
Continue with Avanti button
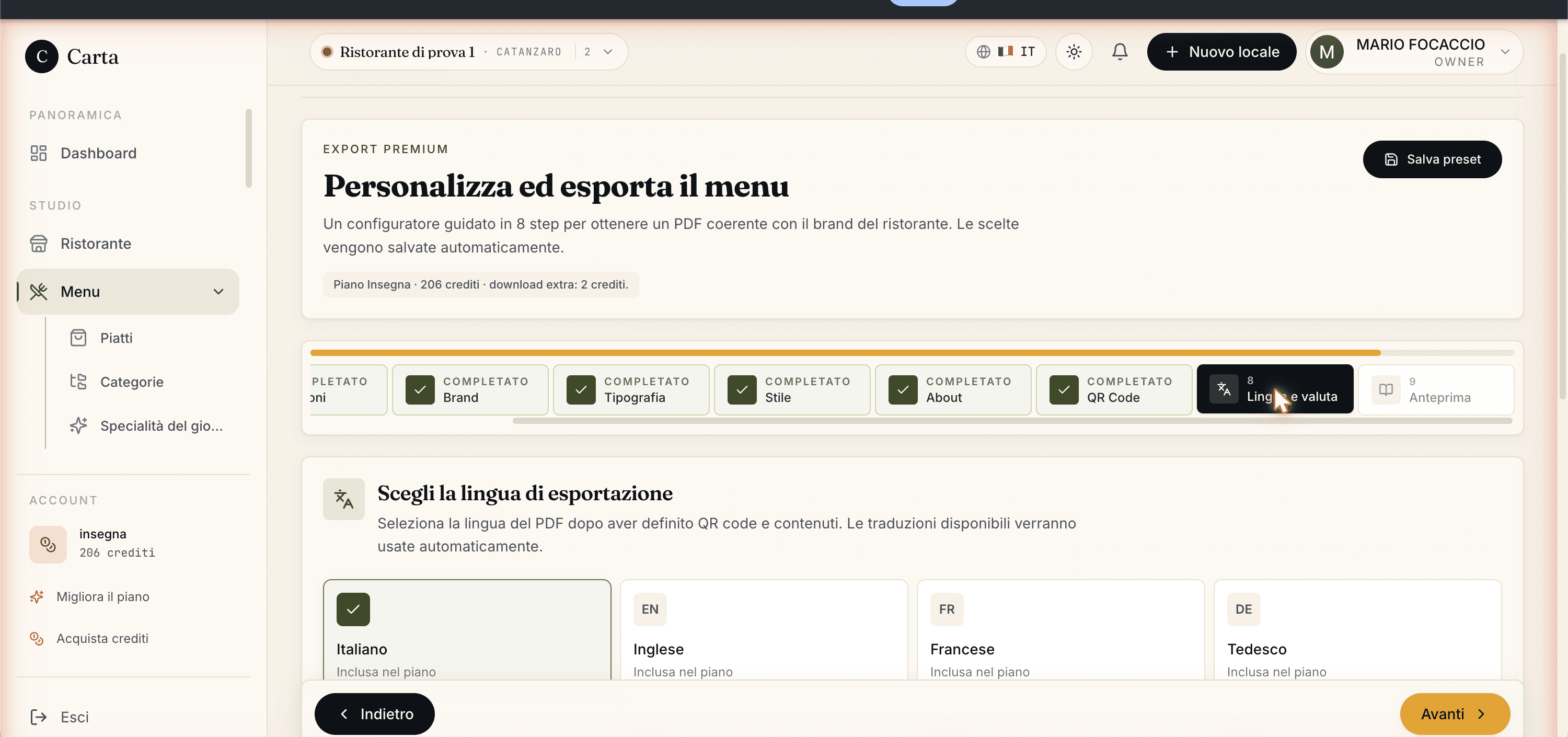coord(1455,714)
